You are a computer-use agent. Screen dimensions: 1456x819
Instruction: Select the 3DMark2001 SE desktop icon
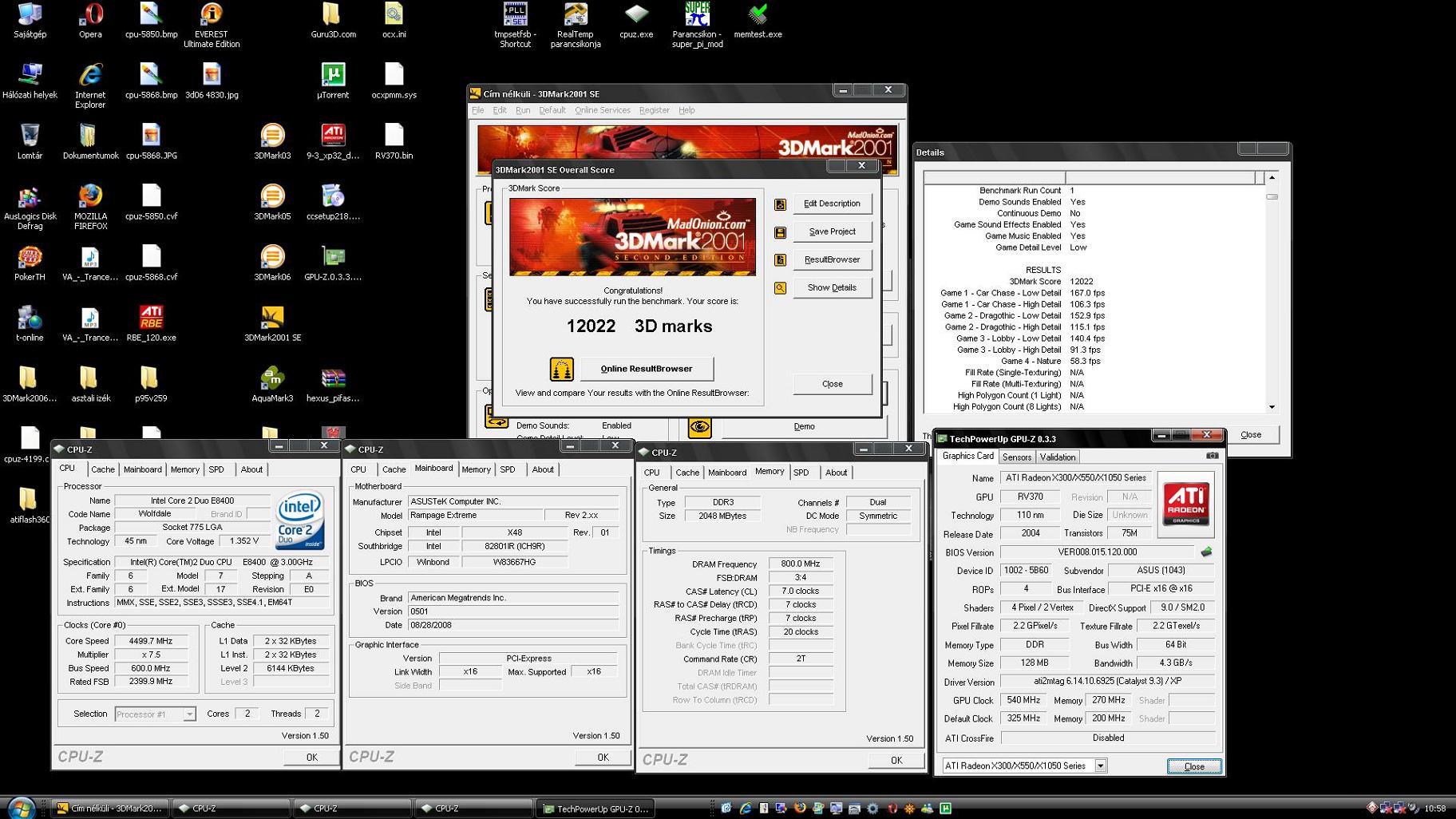[272, 323]
